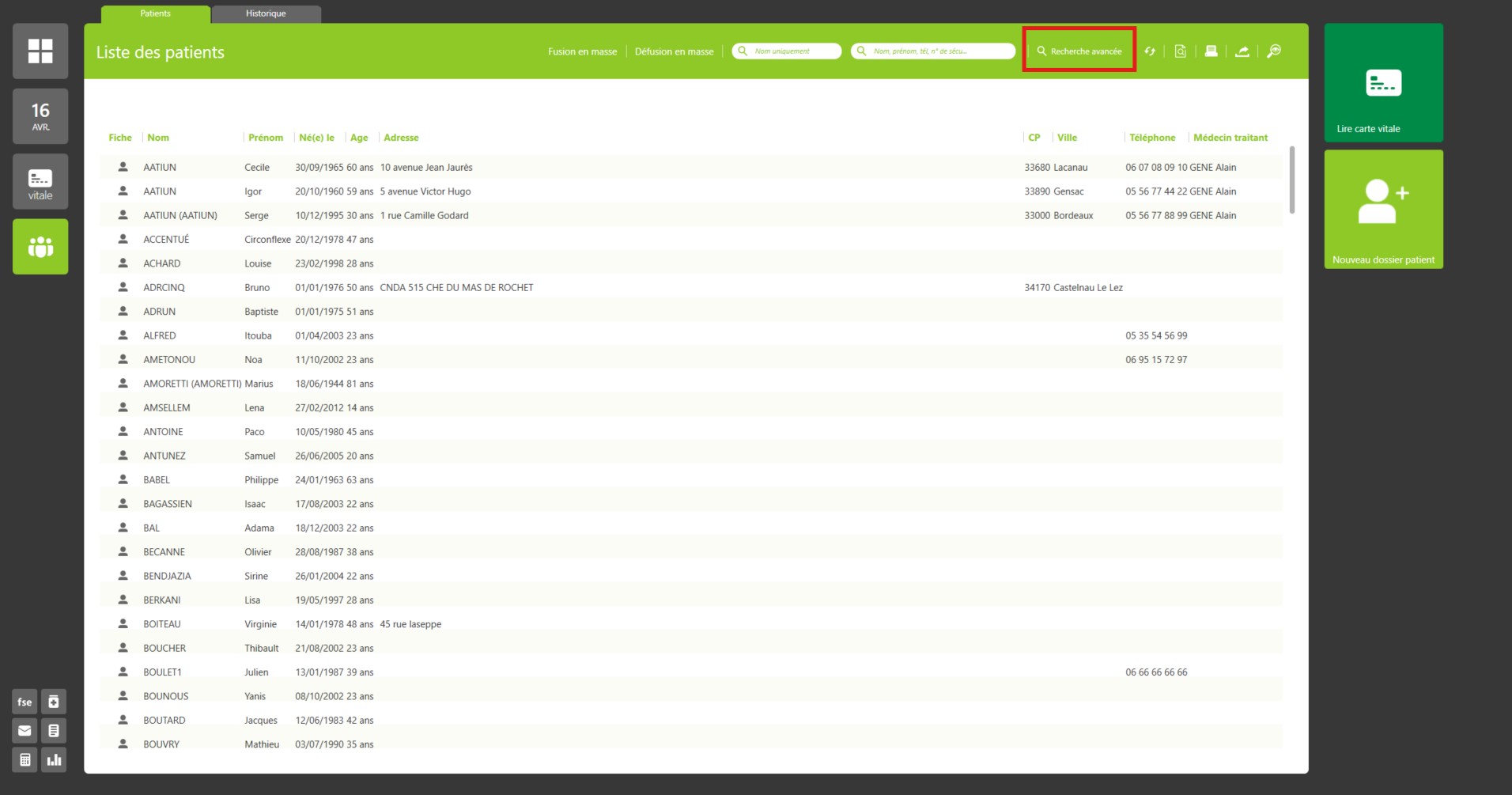Viewport: 1512px width, 795px height.
Task: Open the fse billing shortcut
Action: [25, 702]
